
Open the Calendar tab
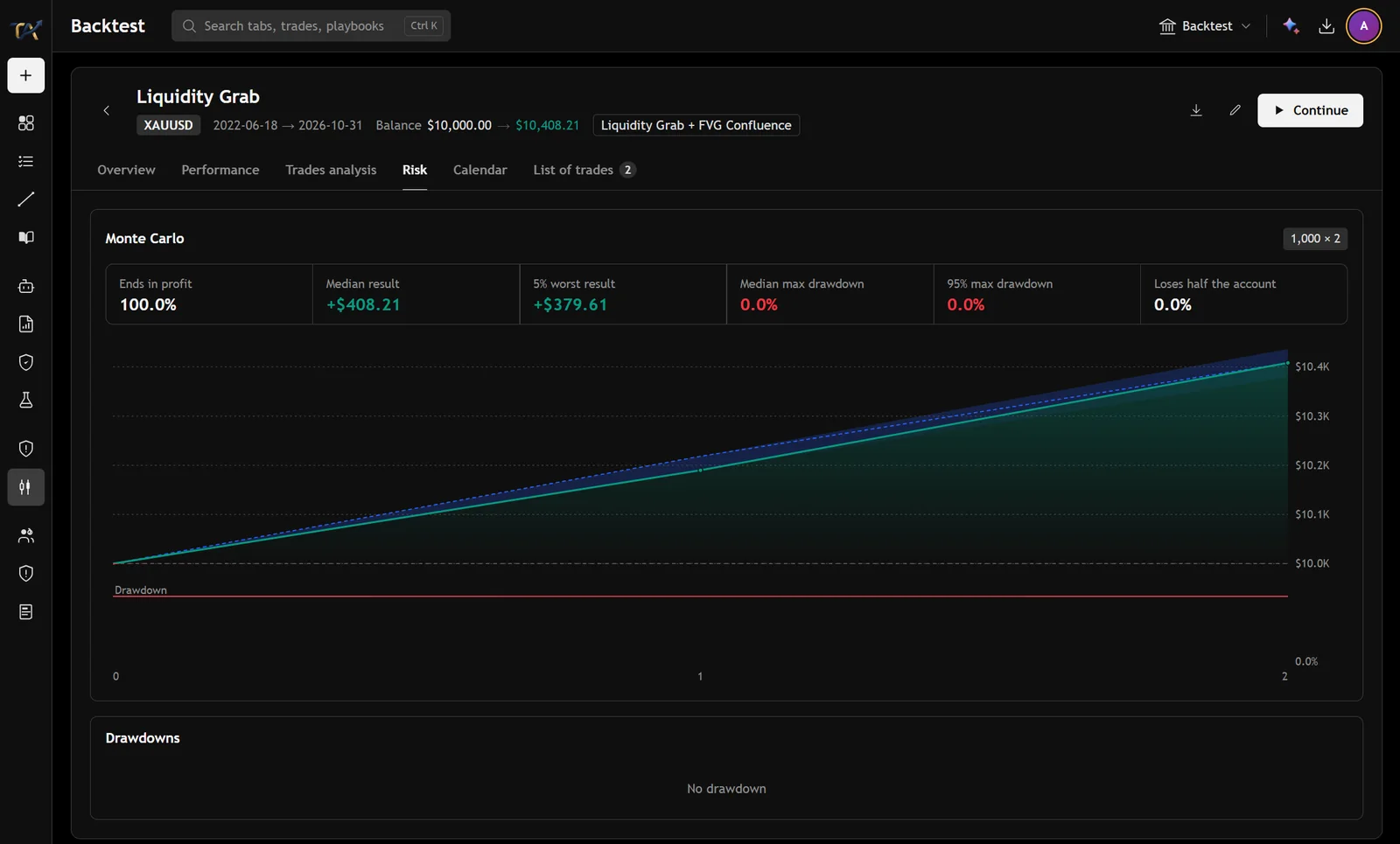point(479,170)
